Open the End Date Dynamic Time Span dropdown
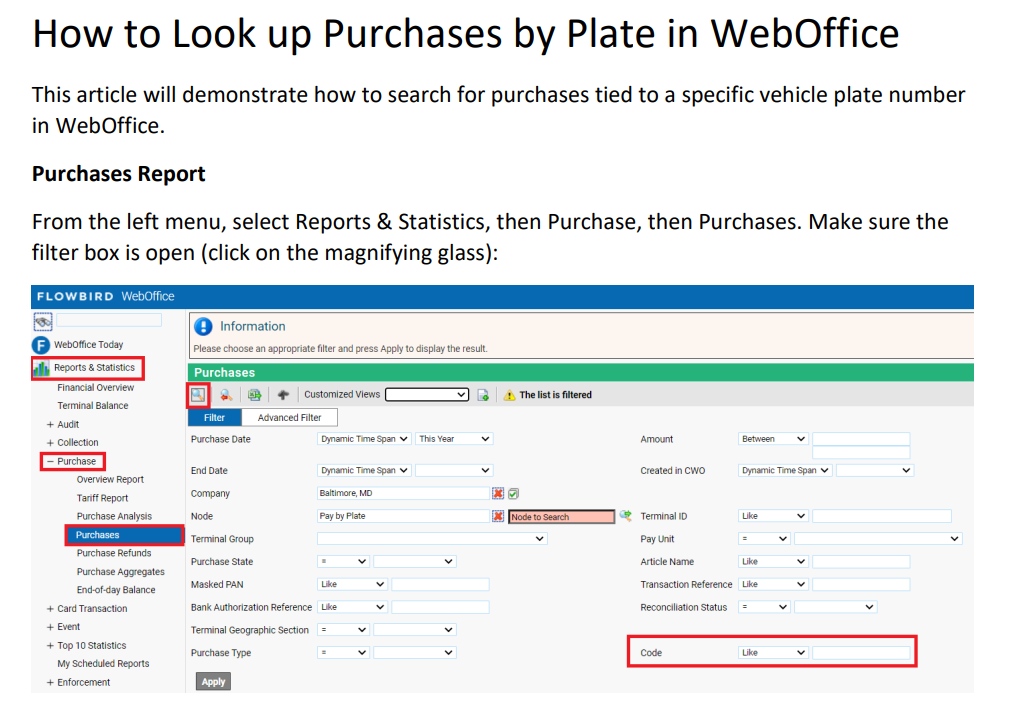This screenshot has width=1027, height=701. coord(364,470)
